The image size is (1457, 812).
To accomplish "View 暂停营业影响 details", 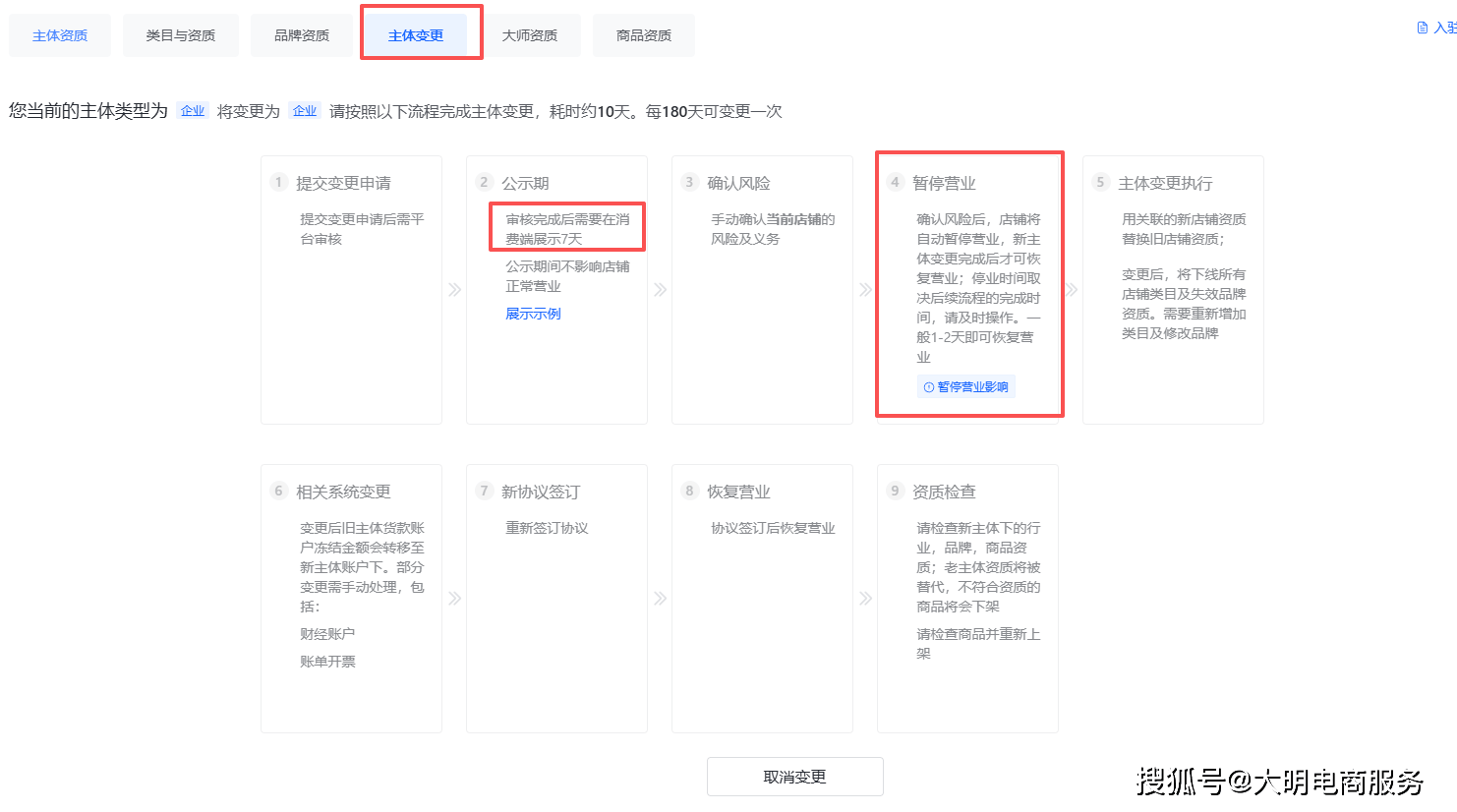I will [x=973, y=386].
